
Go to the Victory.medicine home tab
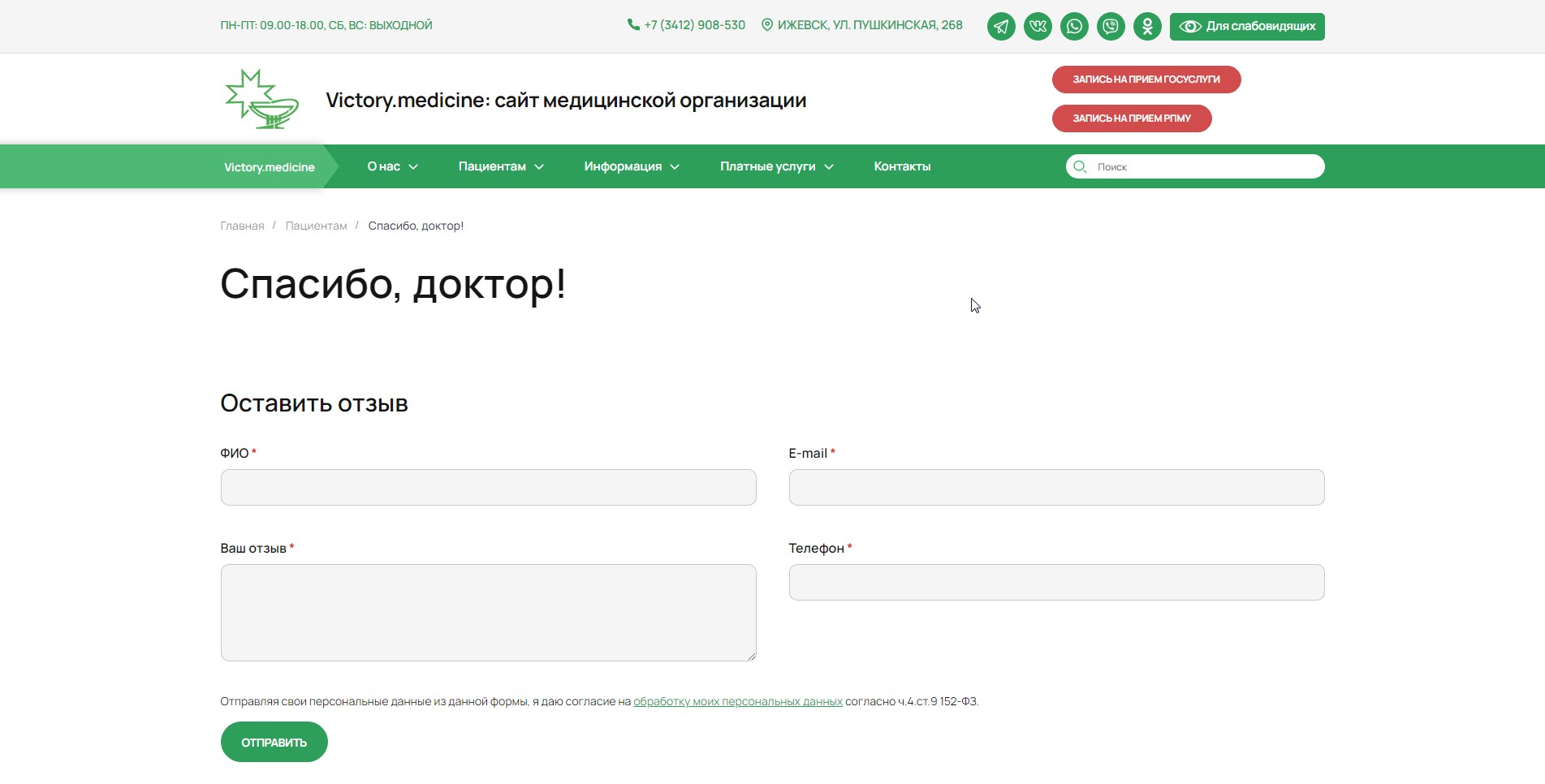tap(269, 167)
